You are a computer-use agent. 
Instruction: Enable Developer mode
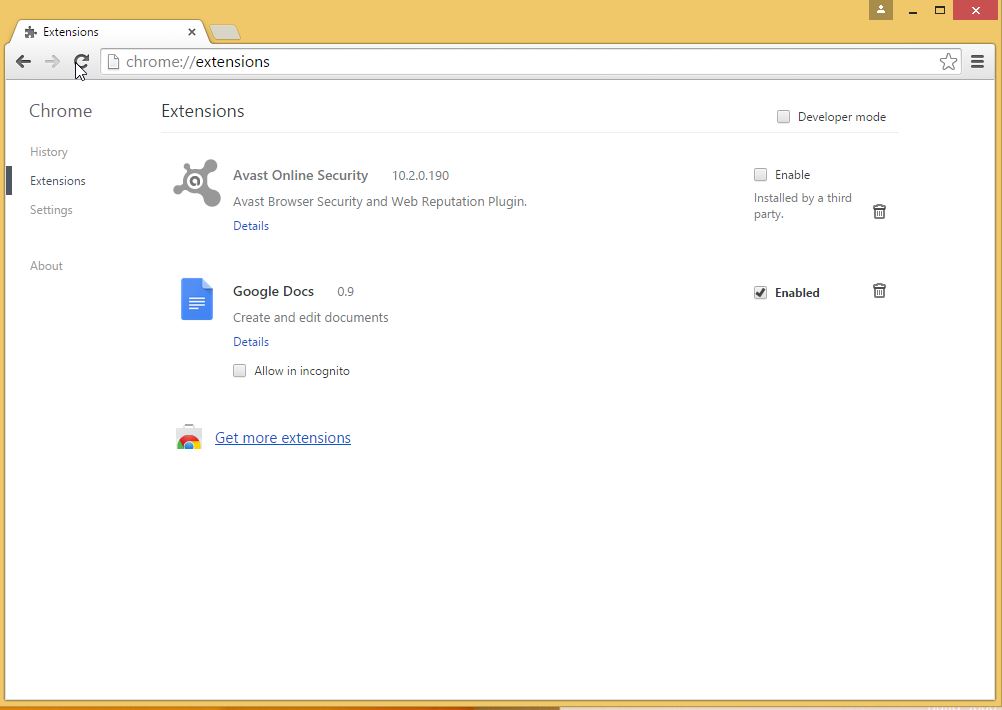pyautogui.click(x=783, y=116)
